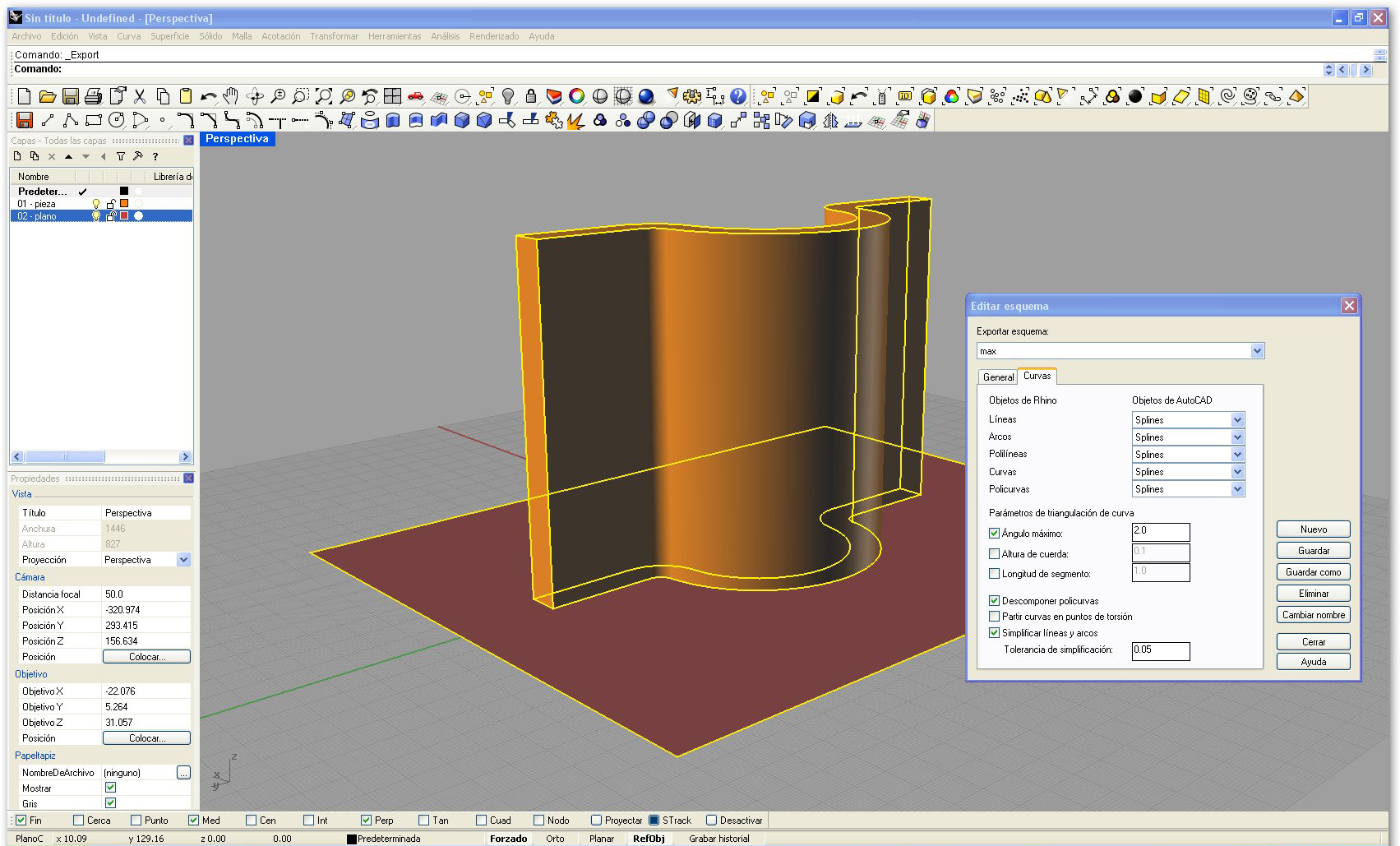Click the Cerrar button
Screen dimensions: 1400x846
[x=1313, y=642]
